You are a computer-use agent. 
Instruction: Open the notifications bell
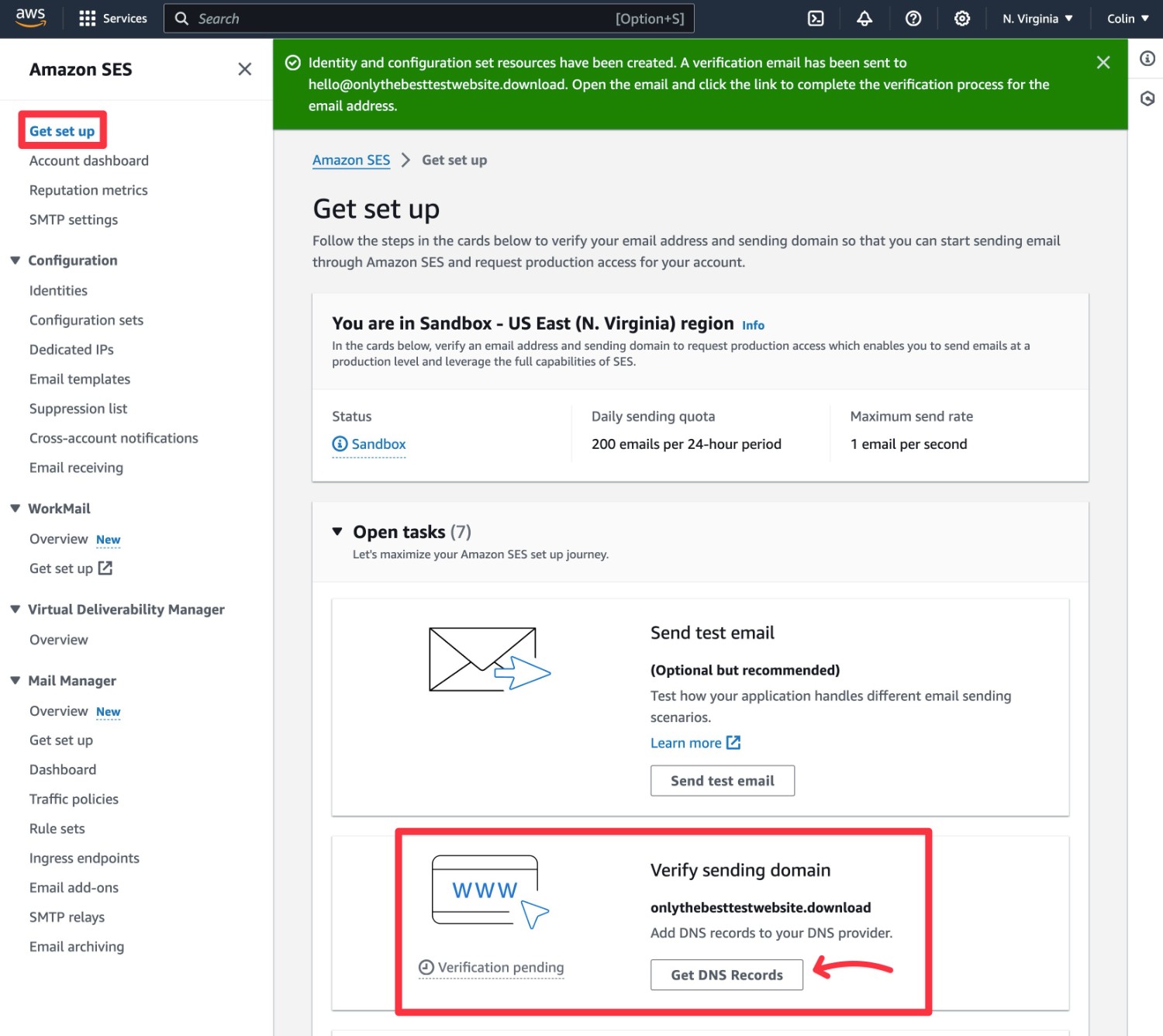pyautogui.click(x=864, y=19)
